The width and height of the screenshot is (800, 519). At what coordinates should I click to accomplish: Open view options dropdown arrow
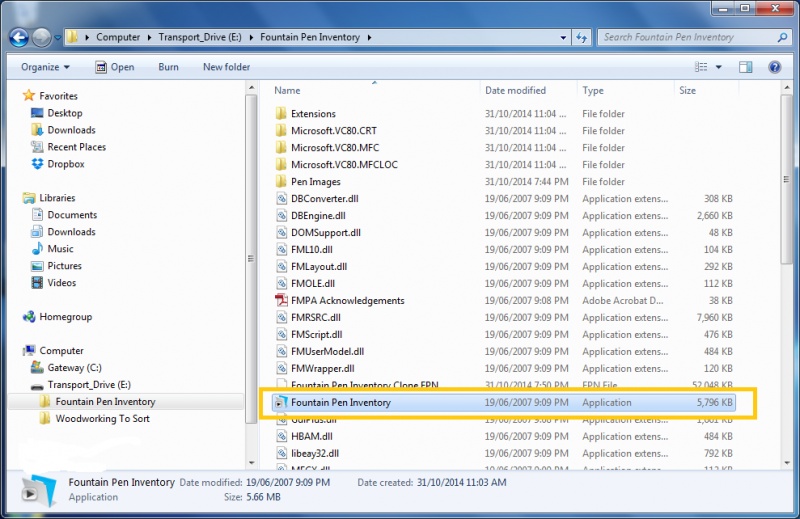(718, 67)
